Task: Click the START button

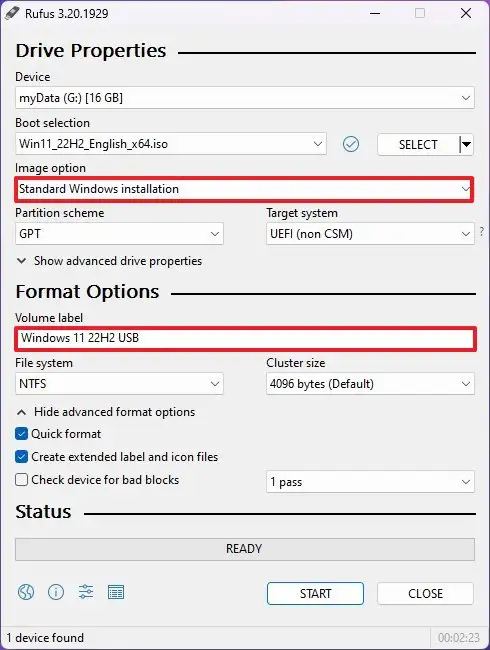Action: (315, 594)
